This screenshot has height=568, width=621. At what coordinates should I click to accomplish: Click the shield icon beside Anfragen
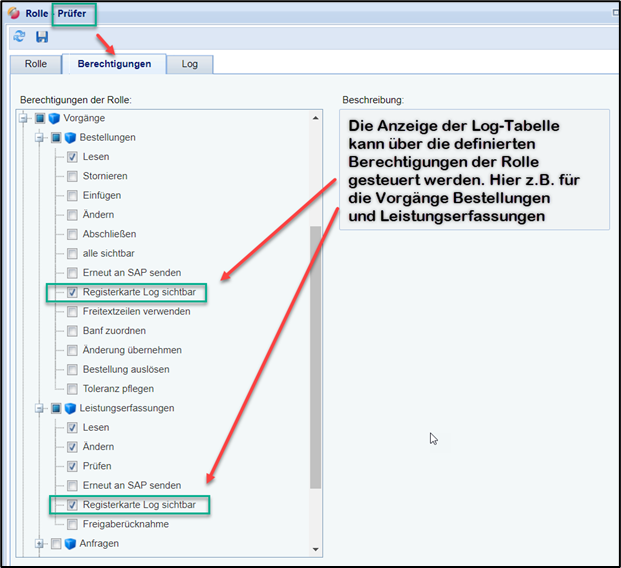click(70, 544)
